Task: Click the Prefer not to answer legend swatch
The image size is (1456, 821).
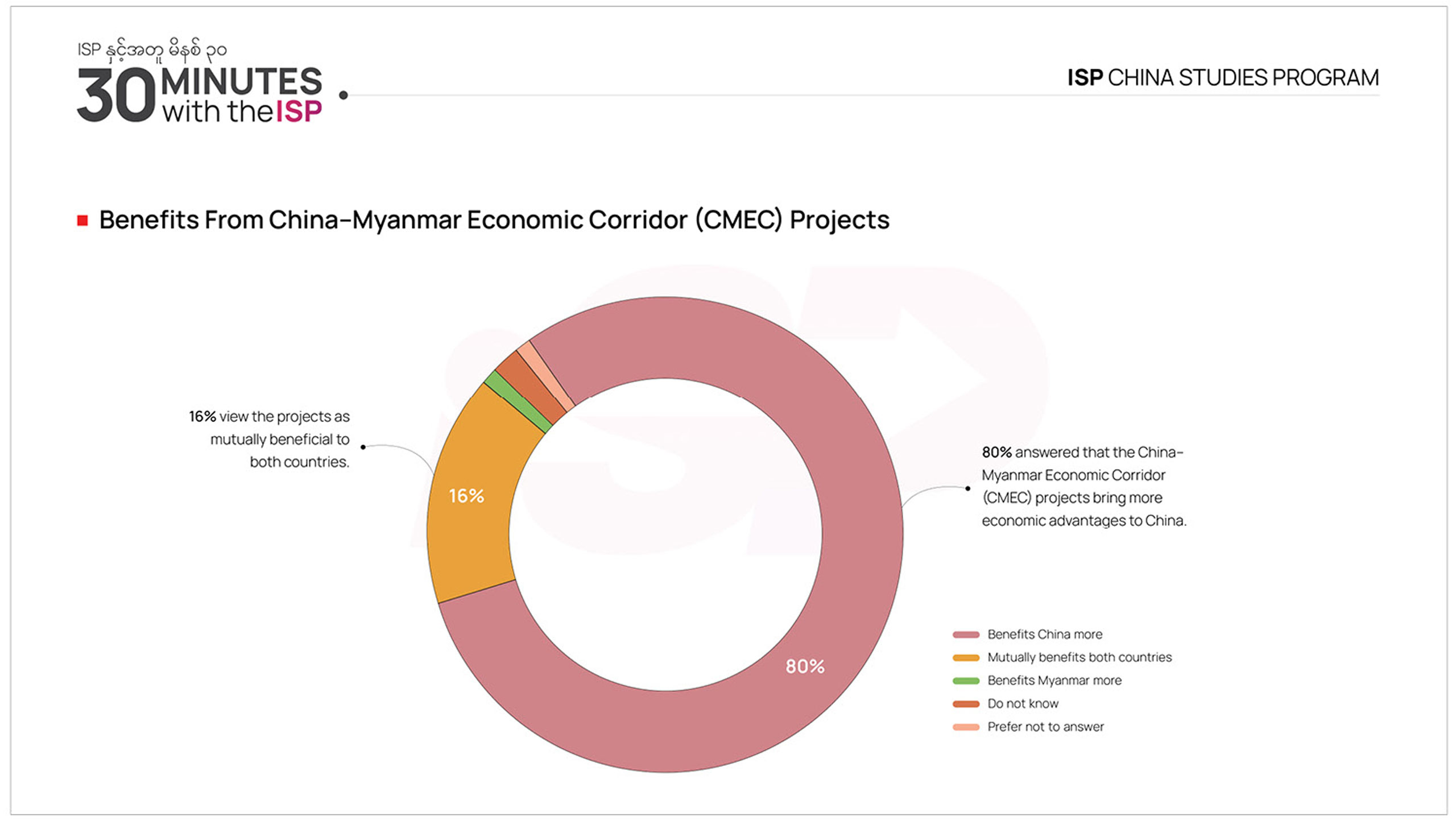Action: pos(966,727)
